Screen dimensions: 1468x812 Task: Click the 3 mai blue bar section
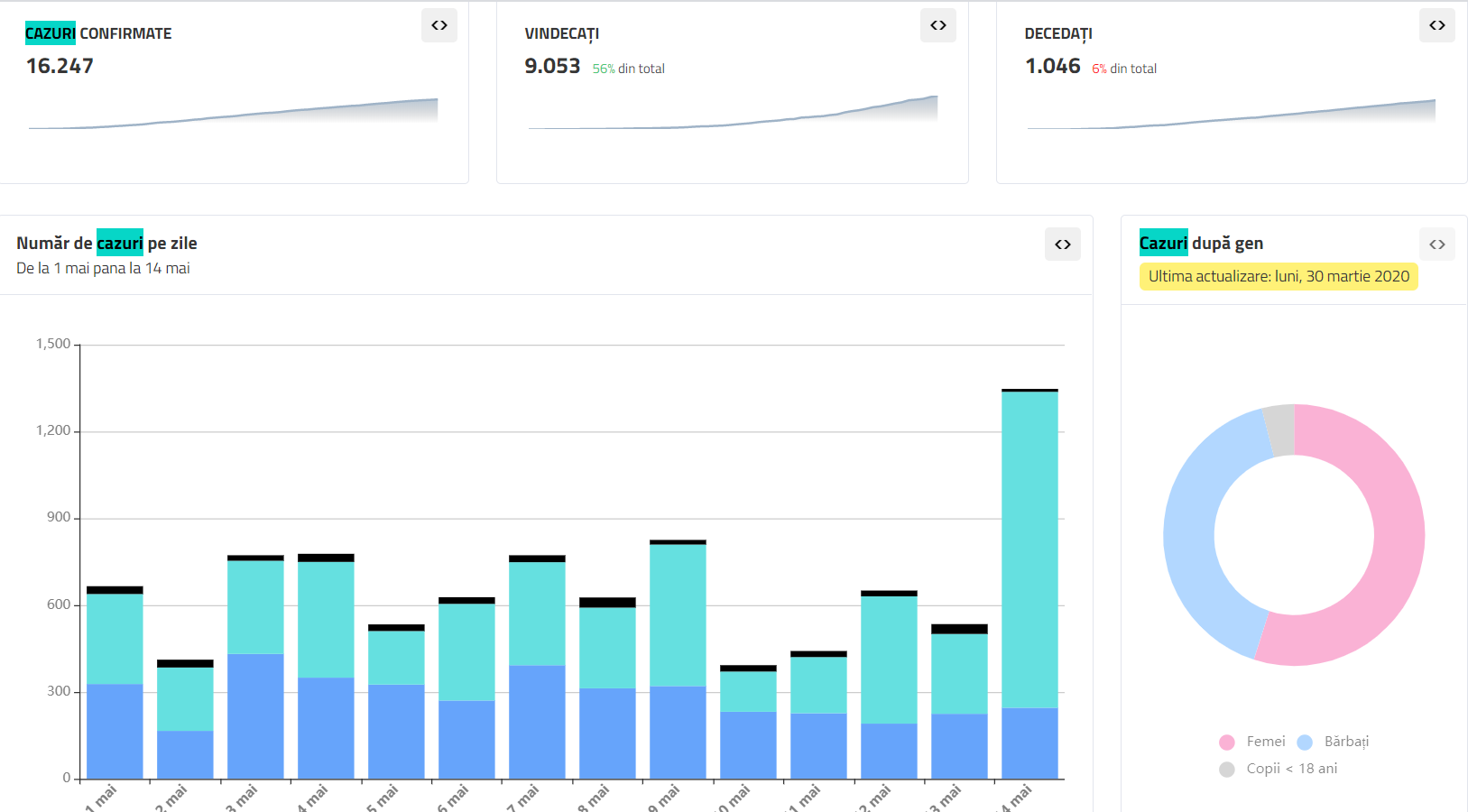tap(255, 715)
